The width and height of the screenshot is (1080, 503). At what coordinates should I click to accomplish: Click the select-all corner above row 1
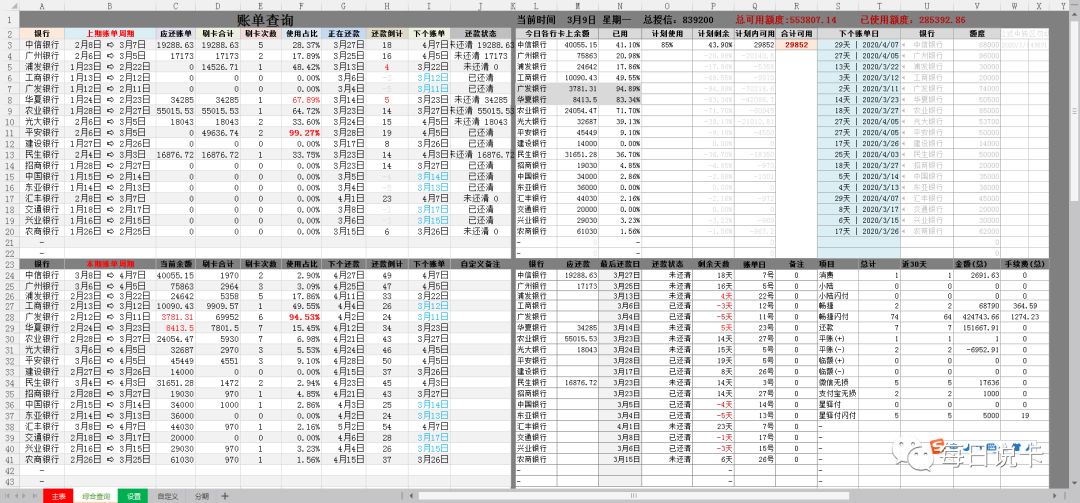click(x=9, y=6)
